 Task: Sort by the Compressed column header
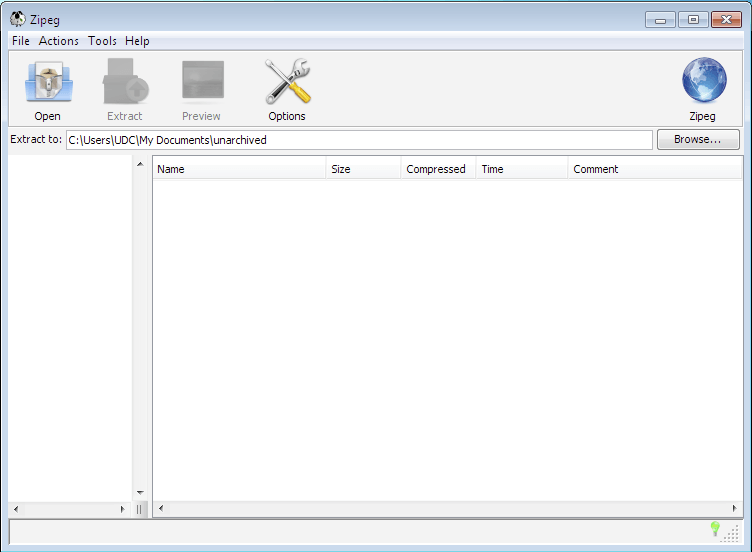tap(438, 169)
